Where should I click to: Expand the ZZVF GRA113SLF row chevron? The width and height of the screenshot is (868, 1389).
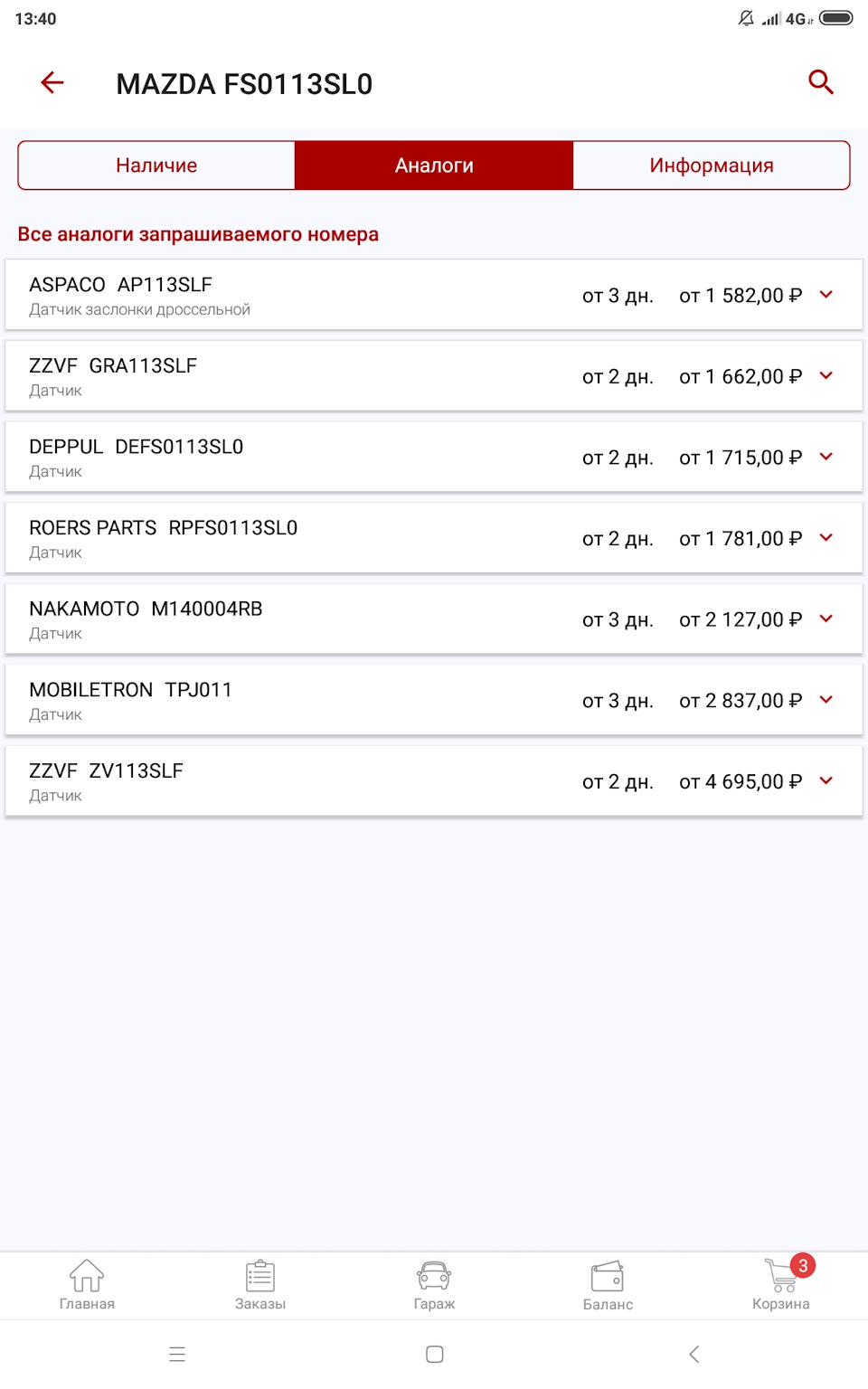coord(826,376)
